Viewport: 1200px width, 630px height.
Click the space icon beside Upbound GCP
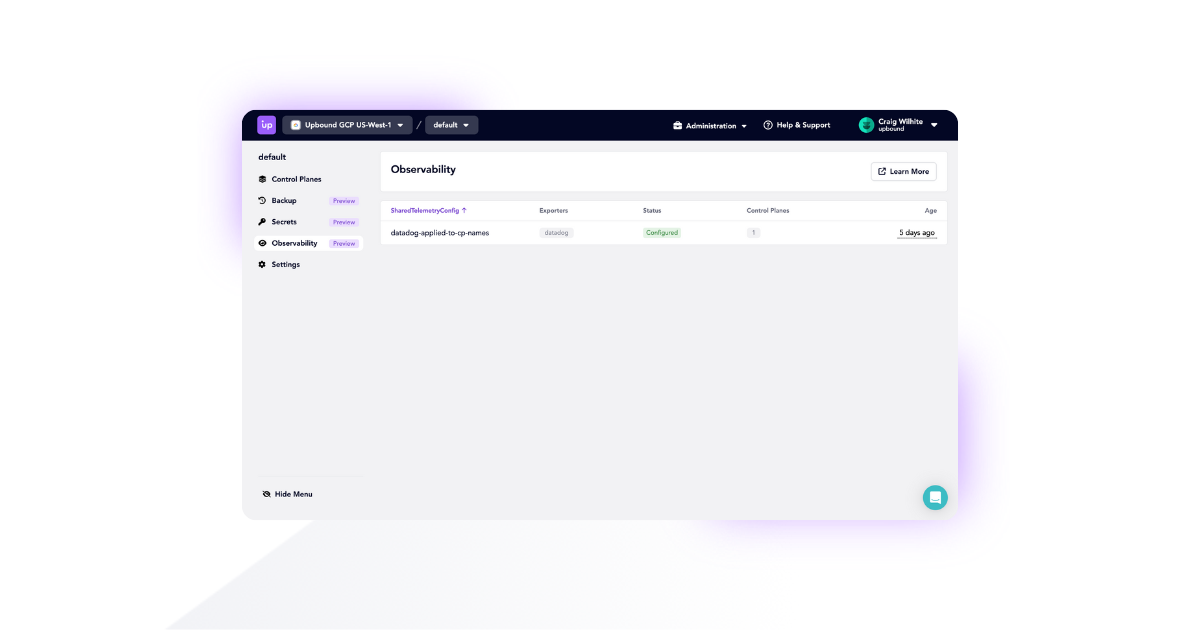click(x=296, y=125)
